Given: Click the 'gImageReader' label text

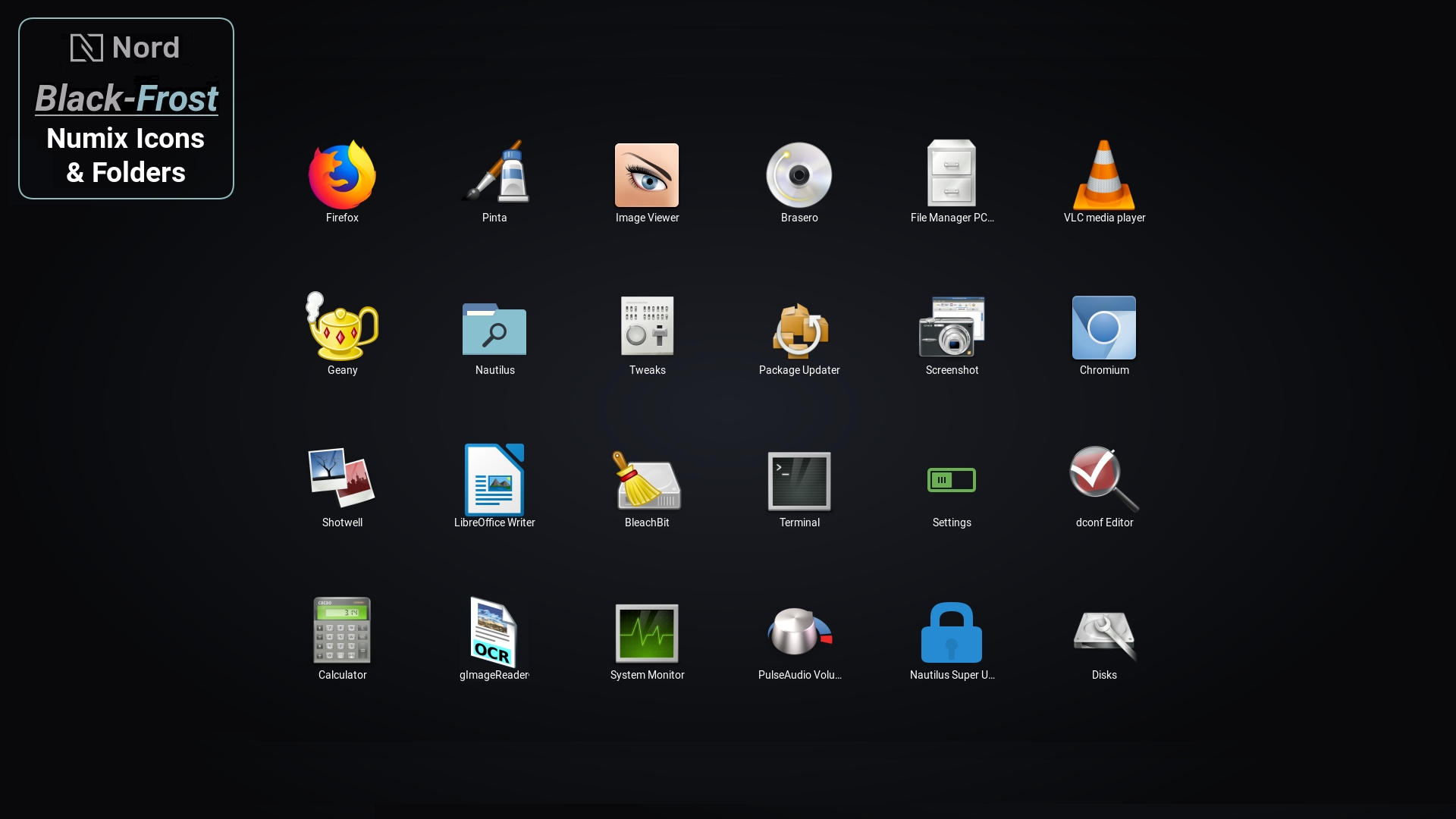Looking at the screenshot, I should point(494,675).
